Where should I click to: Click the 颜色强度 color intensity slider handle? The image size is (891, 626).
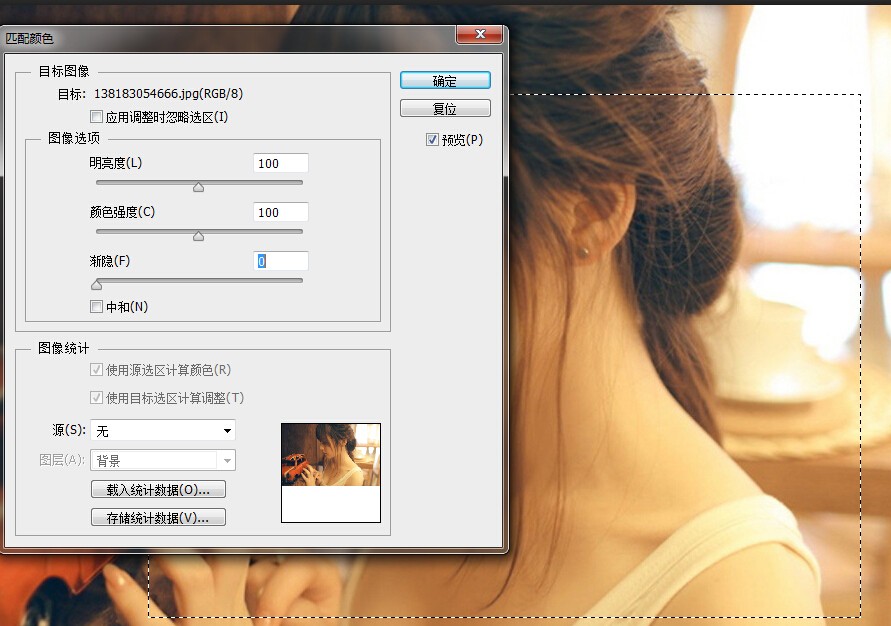click(x=198, y=236)
